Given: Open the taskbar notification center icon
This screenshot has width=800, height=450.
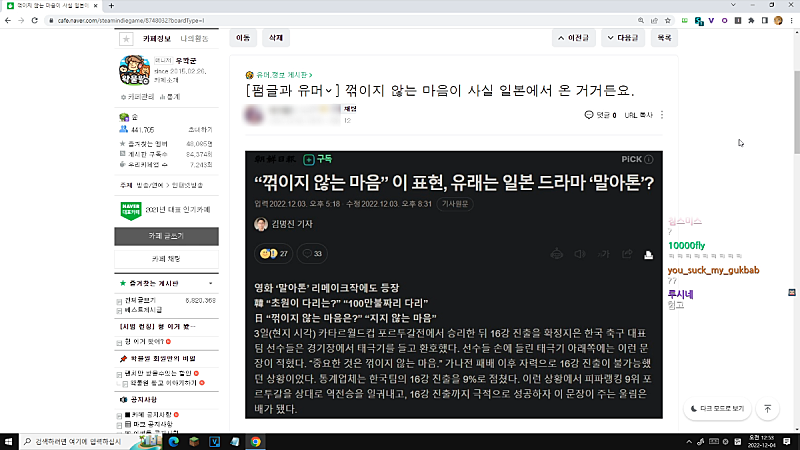Looking at the screenshot, I should [787, 442].
